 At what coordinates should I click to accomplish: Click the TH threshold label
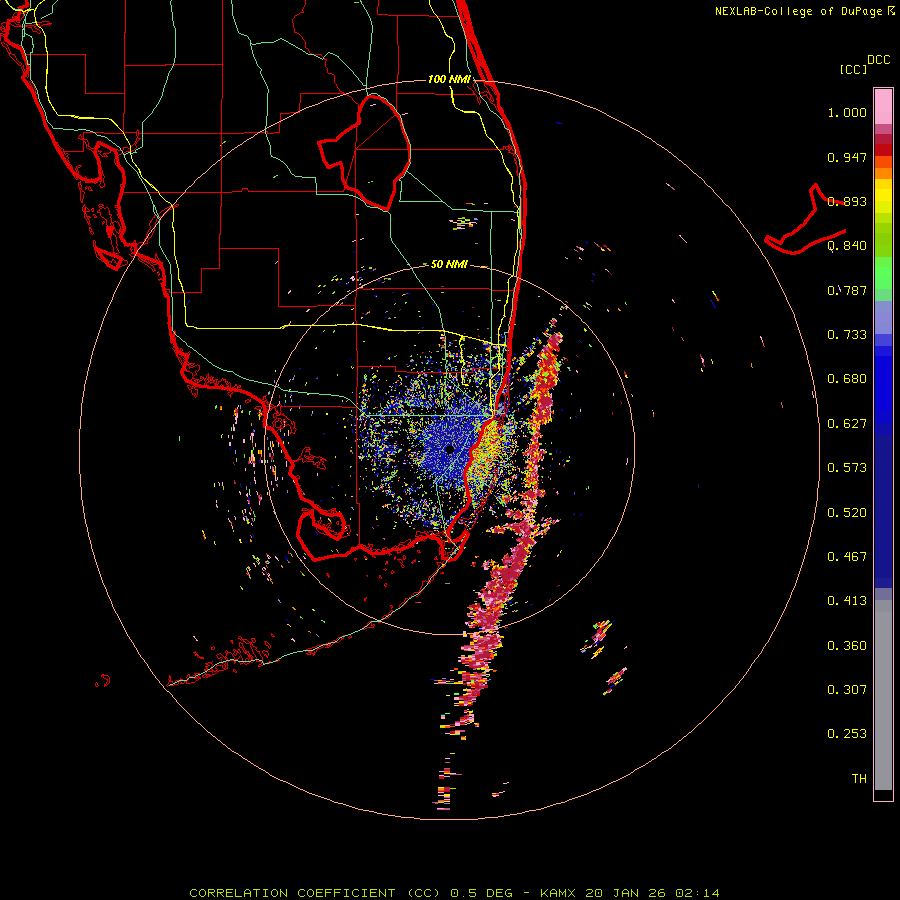pos(859,779)
